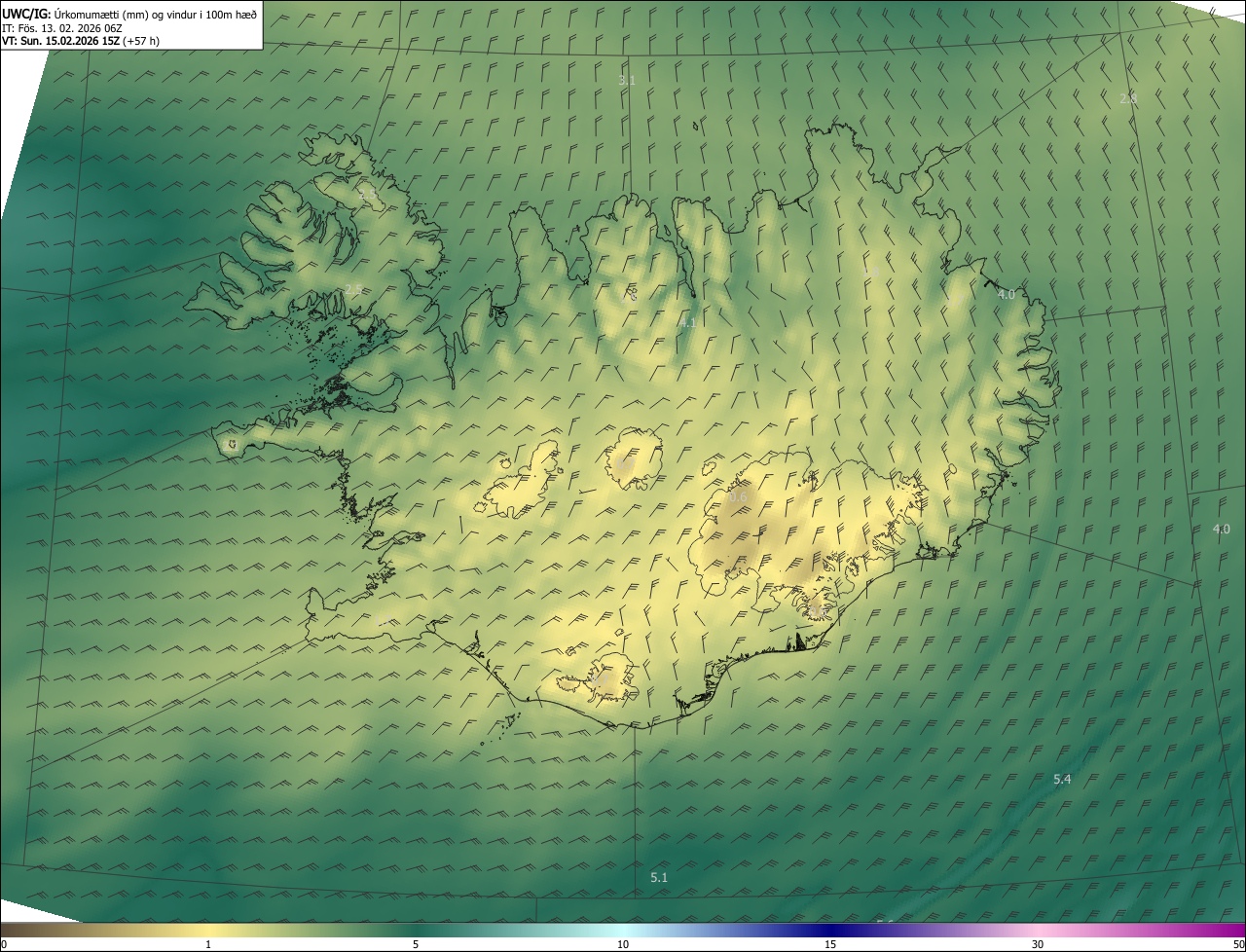Select the 'VT: Sun. 15.02.2026 15Z (+57 h)' line
1246x952 pixels.
click(81, 41)
